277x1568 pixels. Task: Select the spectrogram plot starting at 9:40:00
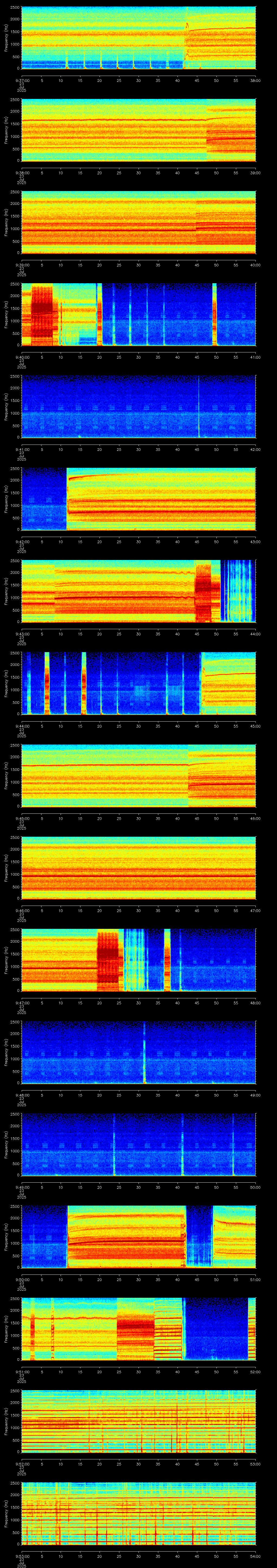click(x=138, y=315)
